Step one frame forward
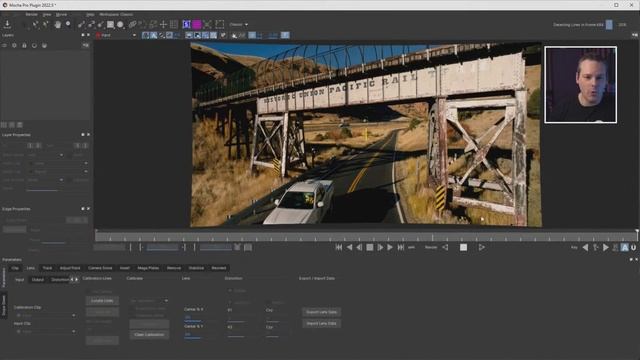Screen dimensions: 640x360 pos(380,247)
